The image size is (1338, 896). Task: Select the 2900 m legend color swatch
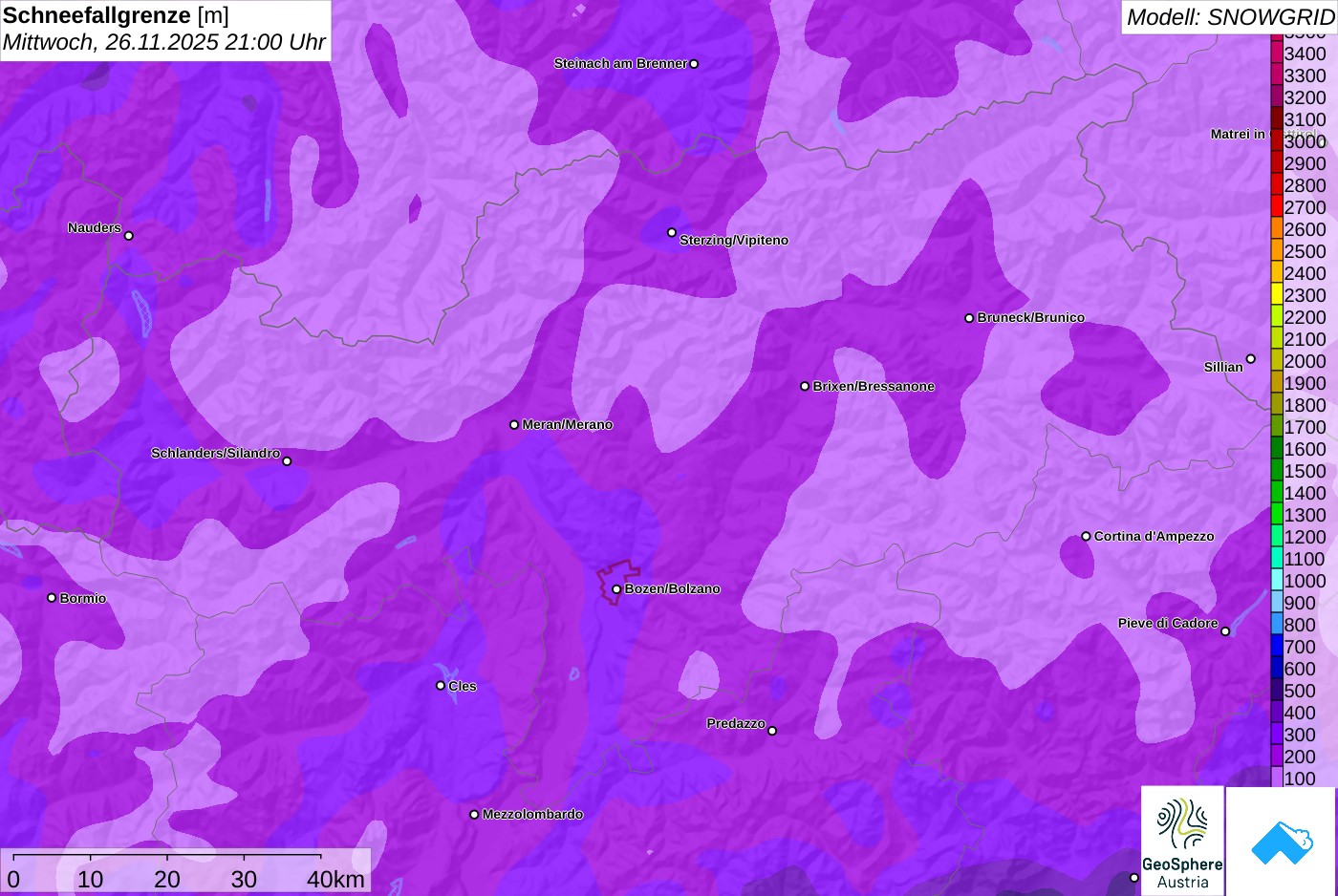point(1277,162)
